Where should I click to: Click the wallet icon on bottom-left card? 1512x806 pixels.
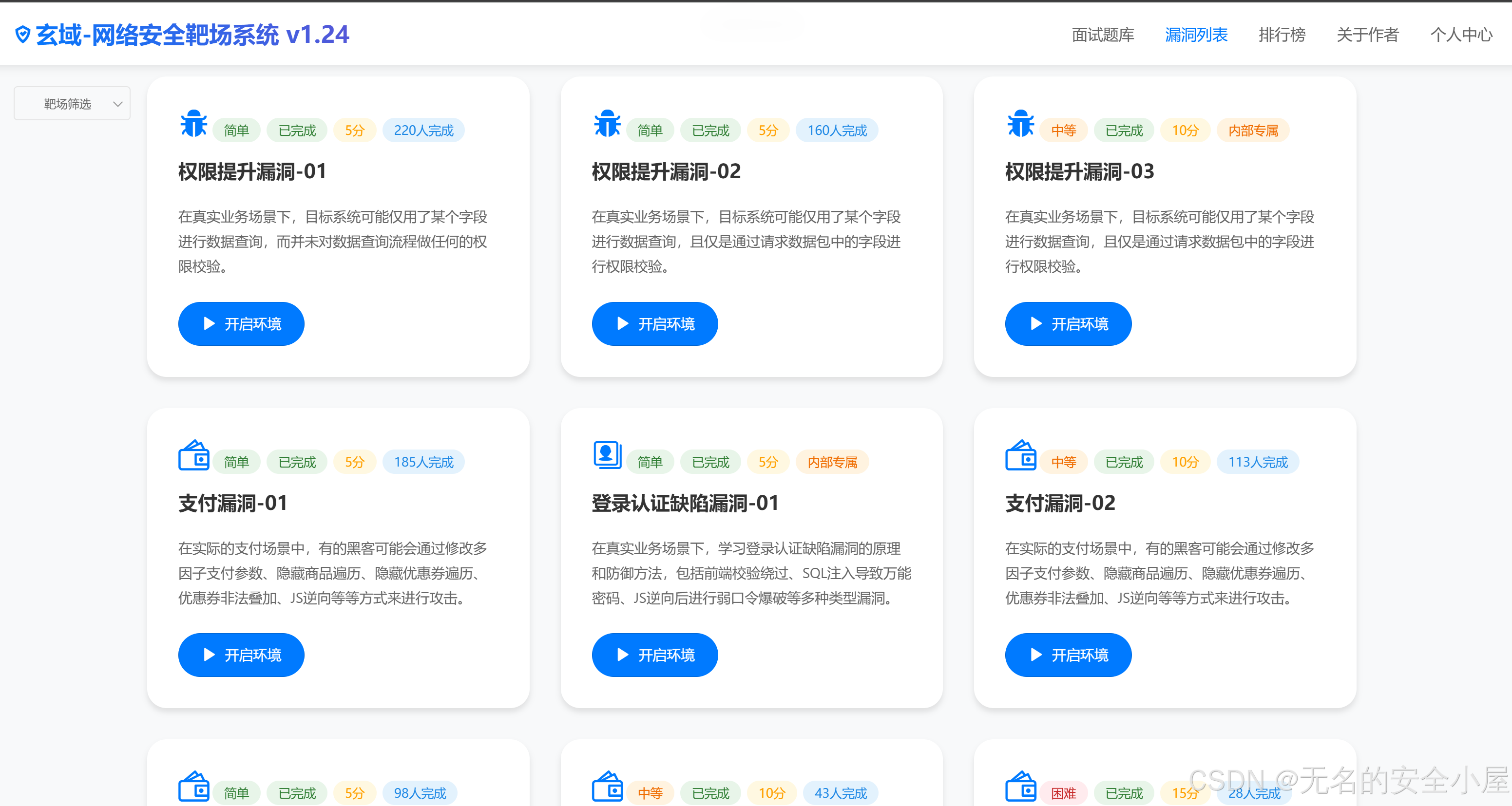point(194,787)
